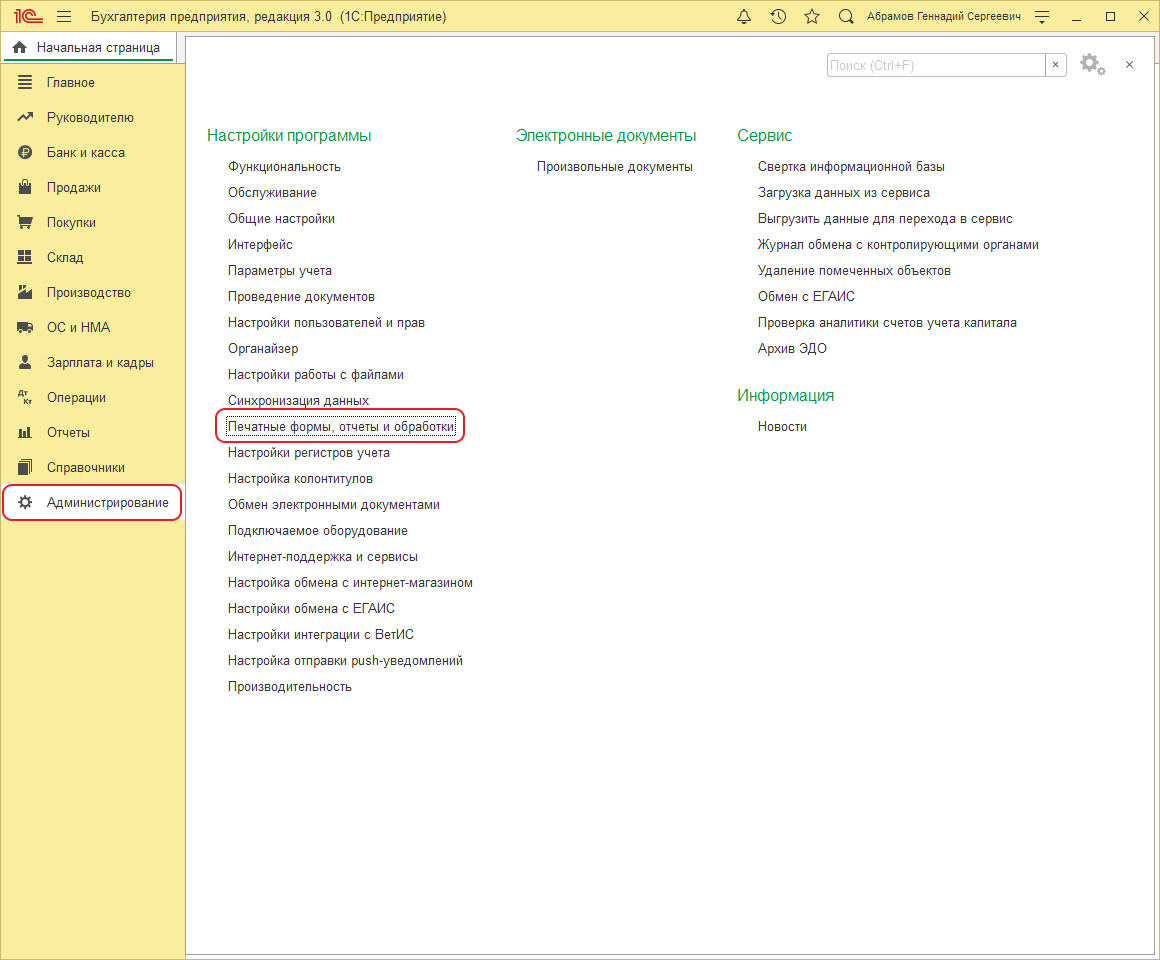
Task: Open the Продажи section
Action: [92, 187]
